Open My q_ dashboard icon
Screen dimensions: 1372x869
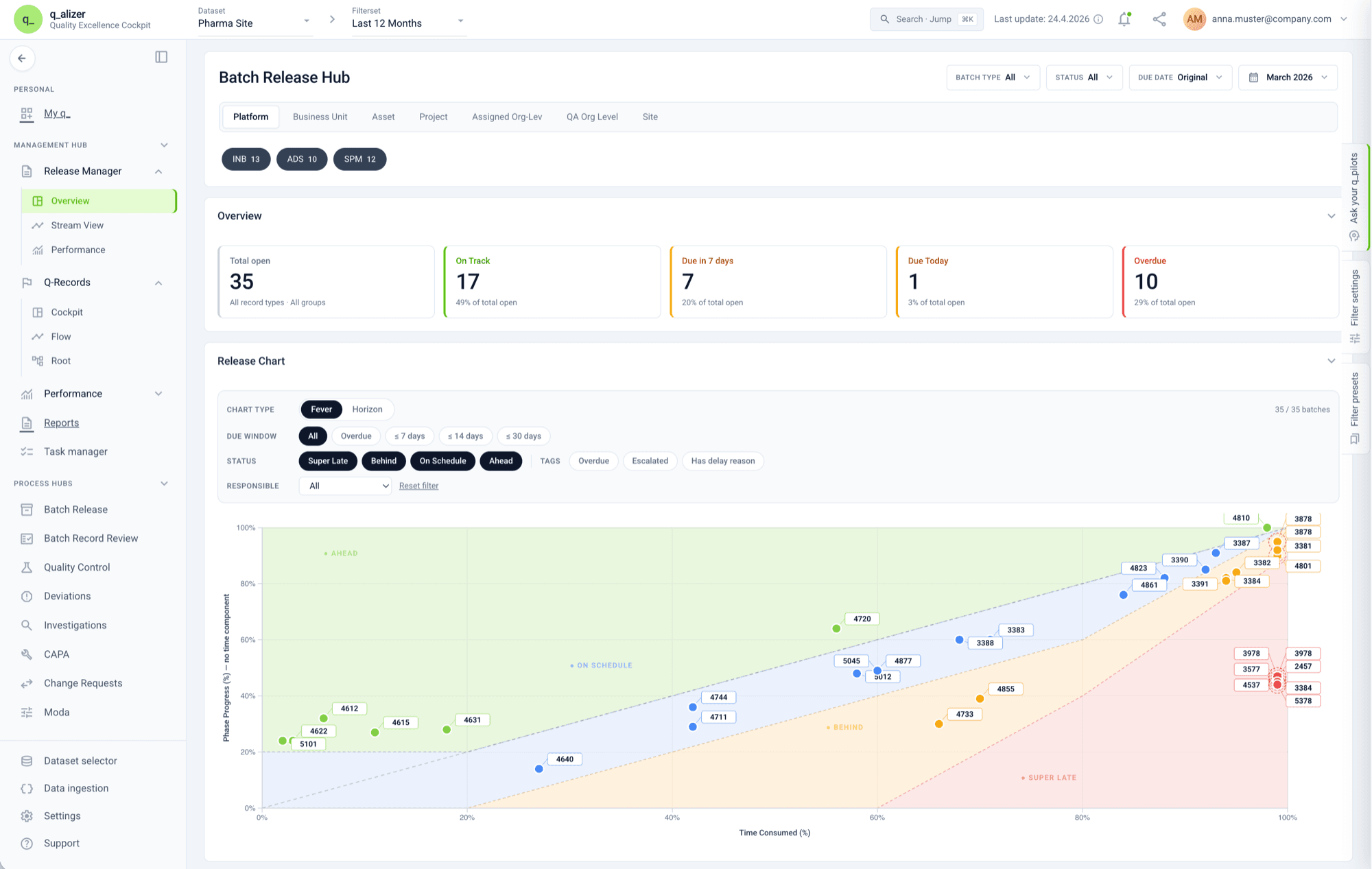27,114
